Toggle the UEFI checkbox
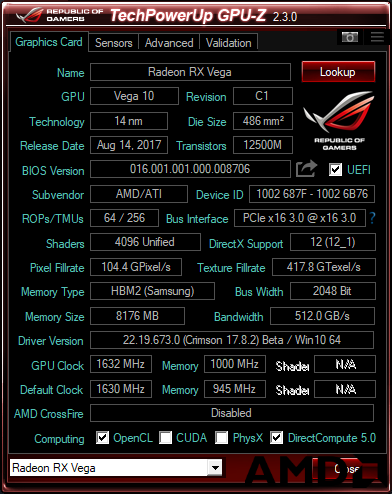The image size is (392, 494). (x=335, y=170)
